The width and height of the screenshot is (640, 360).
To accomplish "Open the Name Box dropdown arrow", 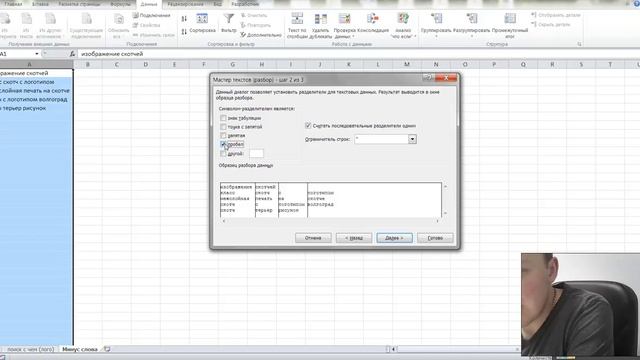I will pos(37,54).
